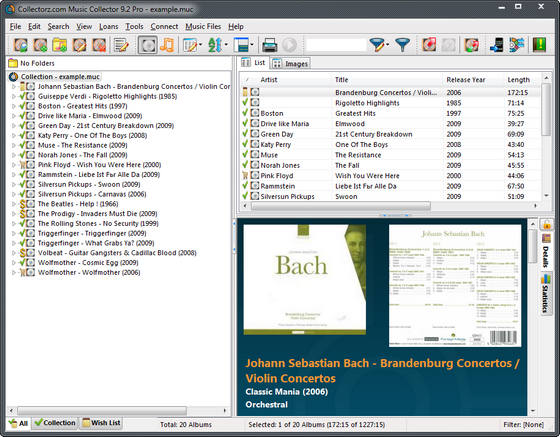Screen dimensions: 560x437
Task: Click the lock icon above Details
Action: (x=546, y=225)
